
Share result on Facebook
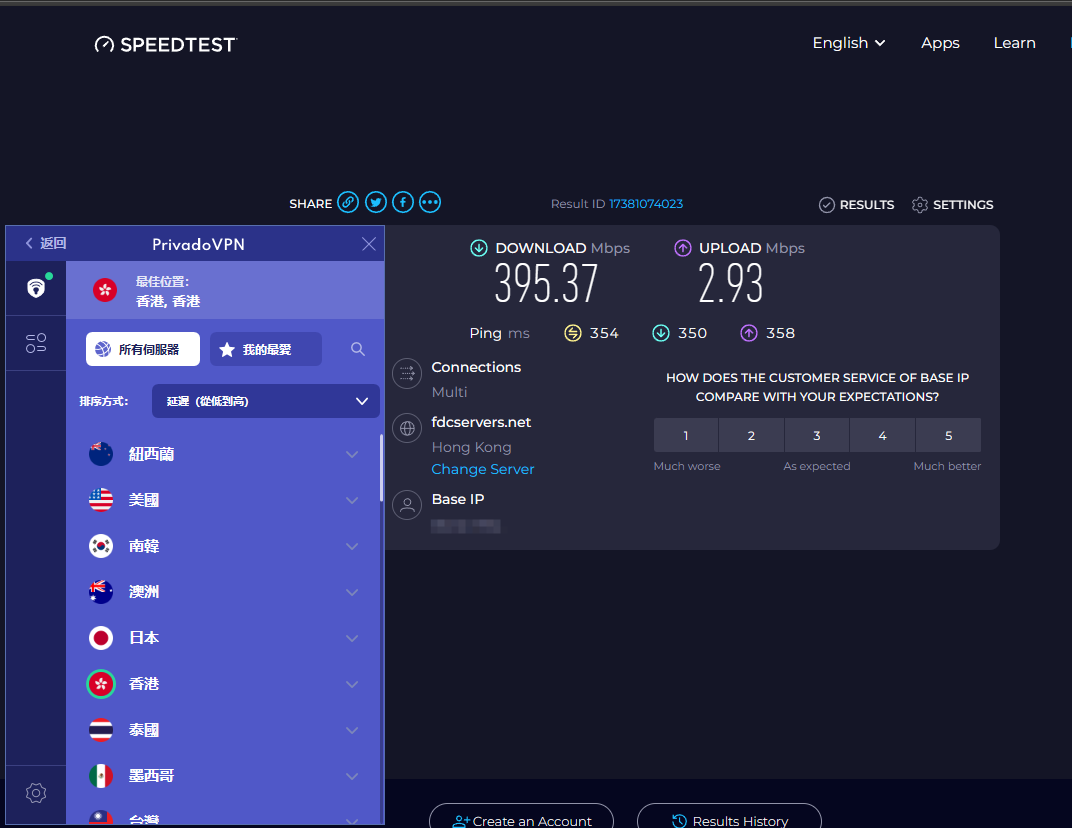[403, 202]
